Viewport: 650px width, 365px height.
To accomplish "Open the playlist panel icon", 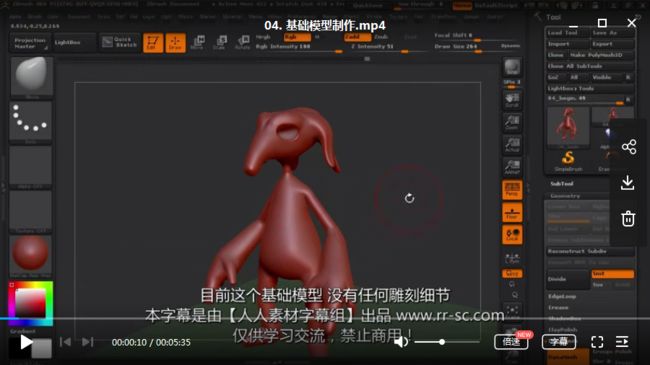I will 622,342.
